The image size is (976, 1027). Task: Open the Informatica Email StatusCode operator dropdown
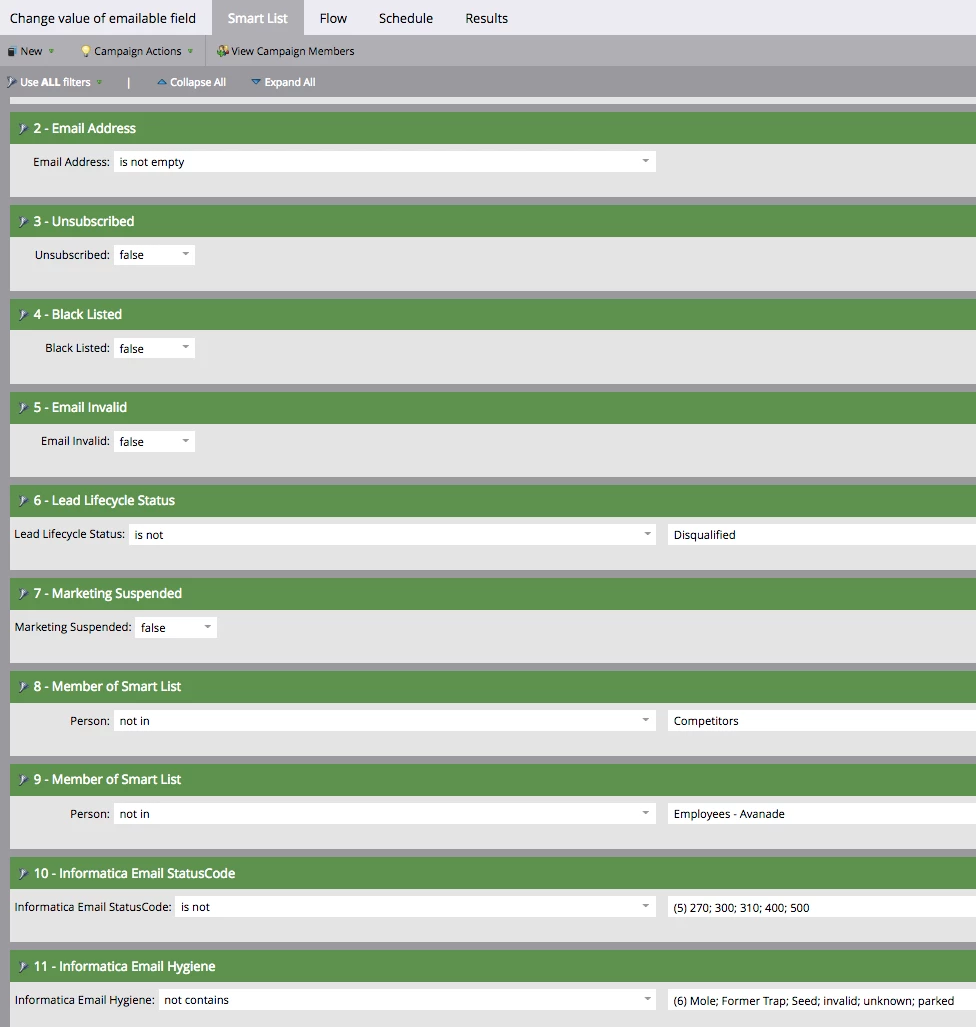click(x=415, y=906)
